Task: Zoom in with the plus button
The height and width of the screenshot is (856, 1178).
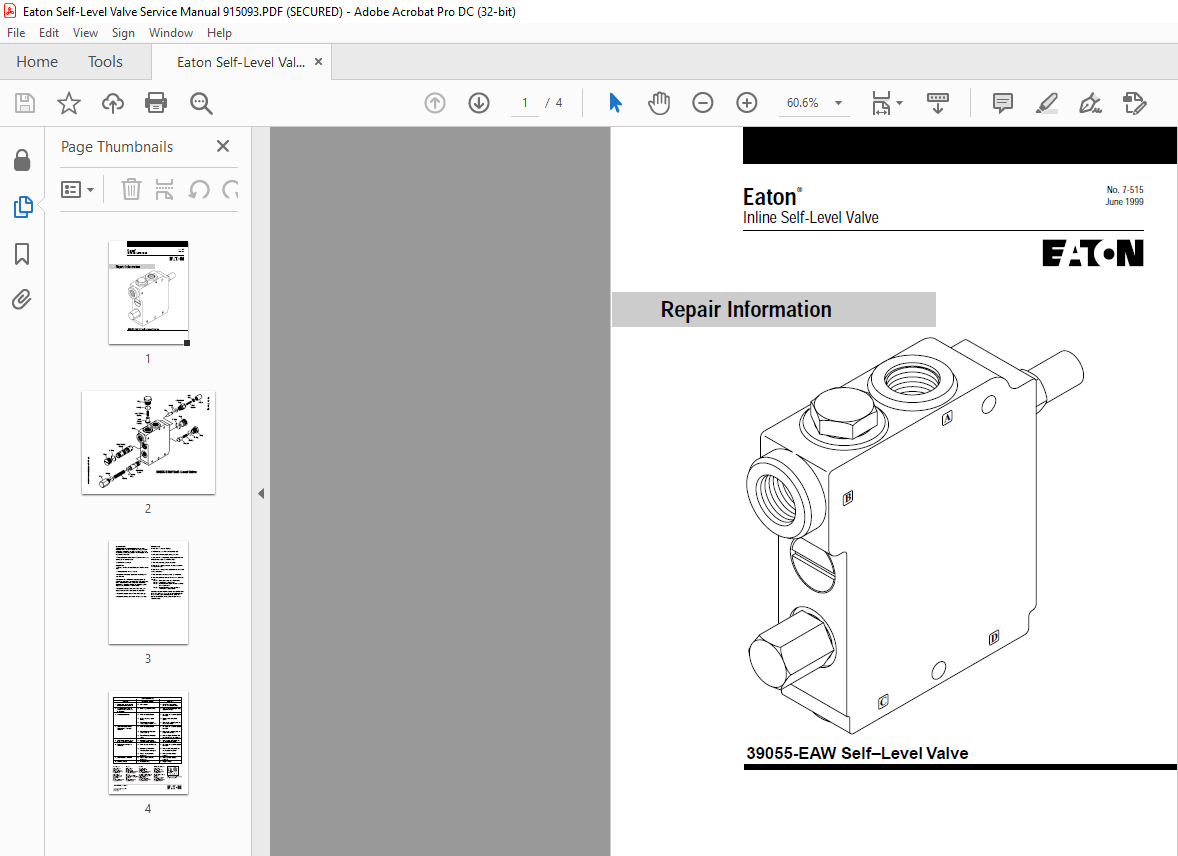Action: point(746,103)
